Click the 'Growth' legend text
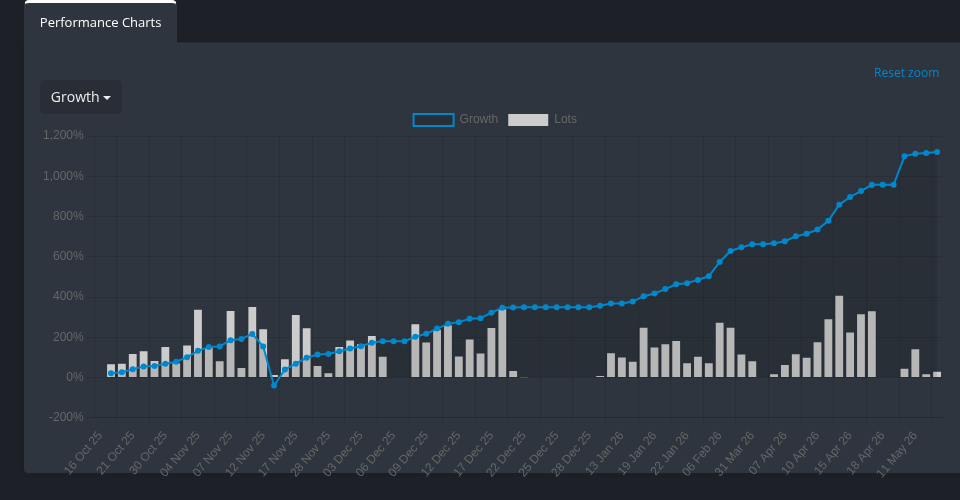 (x=479, y=119)
